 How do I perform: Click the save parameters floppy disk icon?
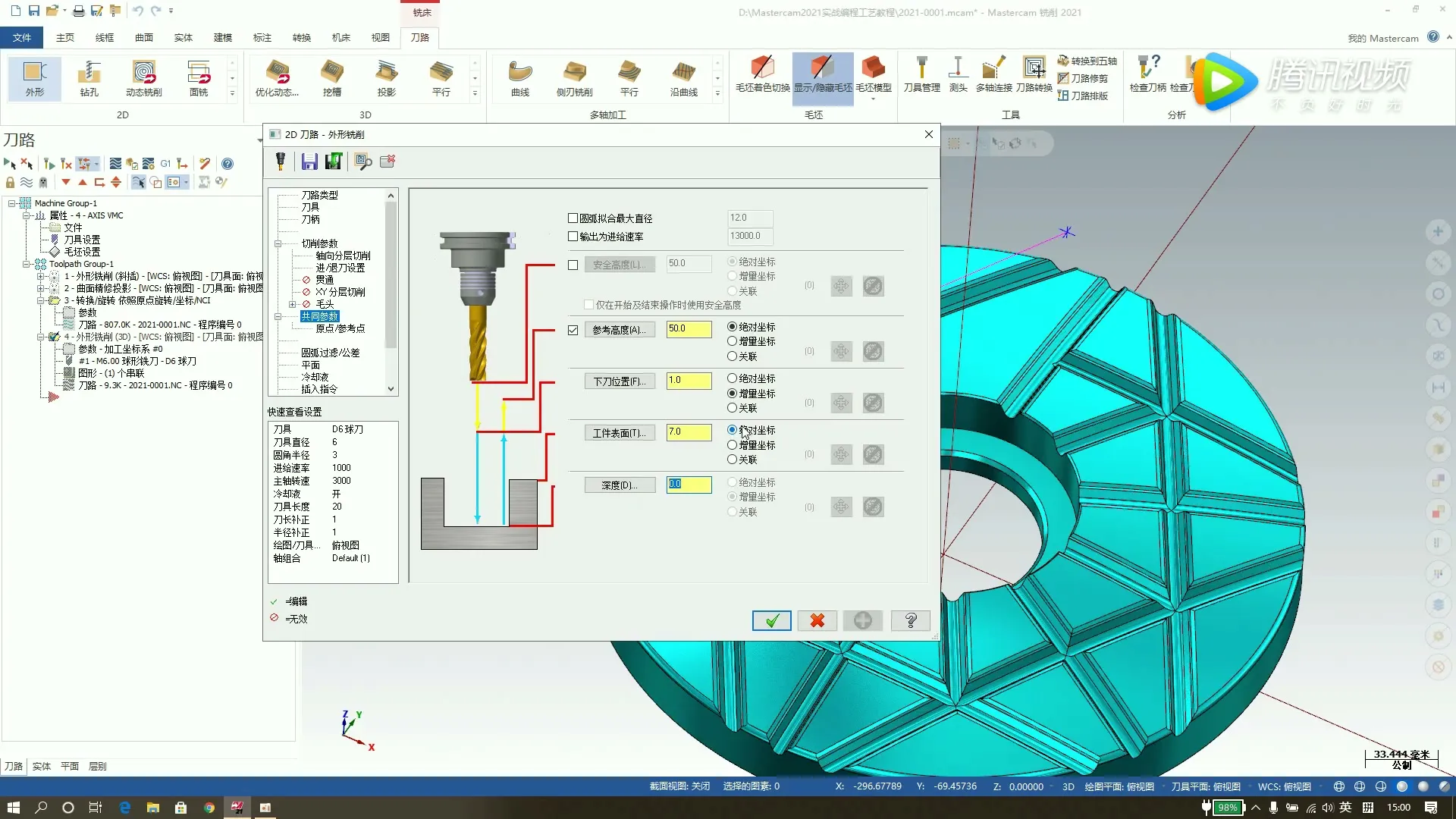[309, 162]
